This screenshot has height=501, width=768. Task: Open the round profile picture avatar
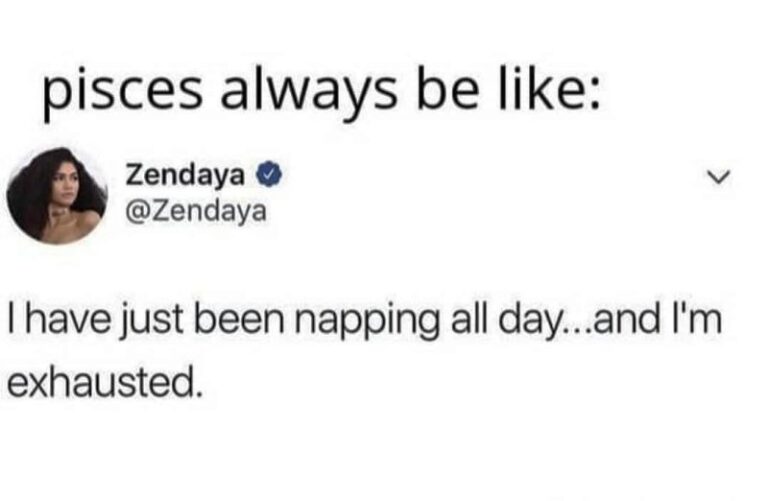57,195
